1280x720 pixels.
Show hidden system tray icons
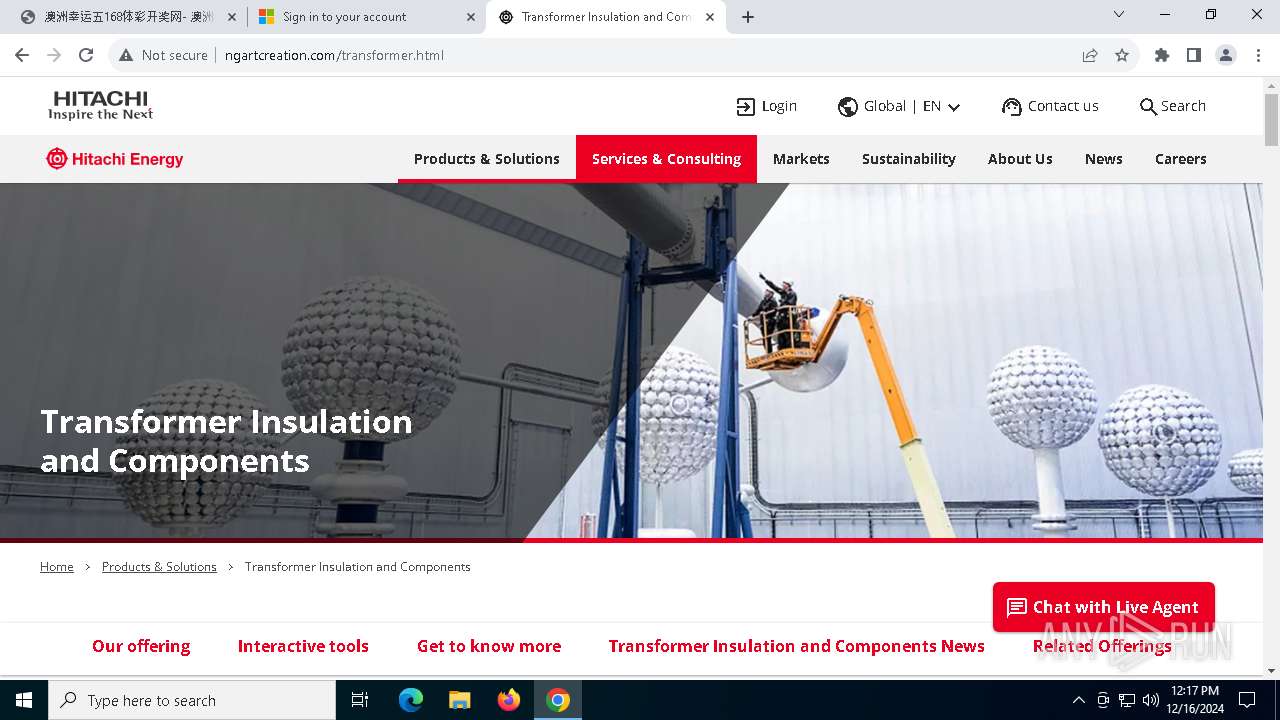[1078, 700]
